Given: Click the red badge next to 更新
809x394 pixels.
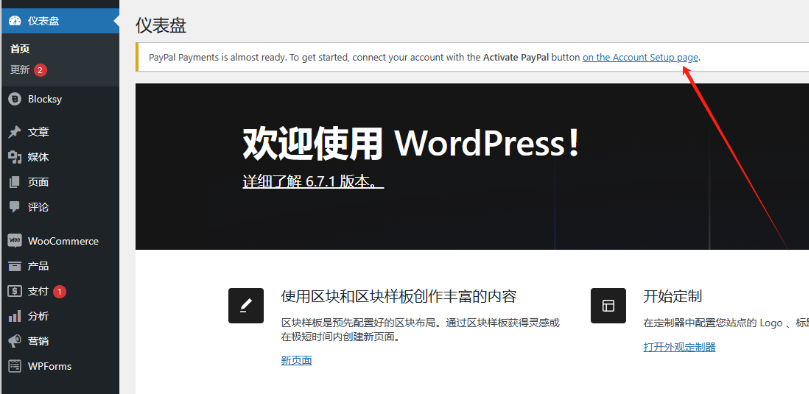Looking at the screenshot, I should 41,70.
